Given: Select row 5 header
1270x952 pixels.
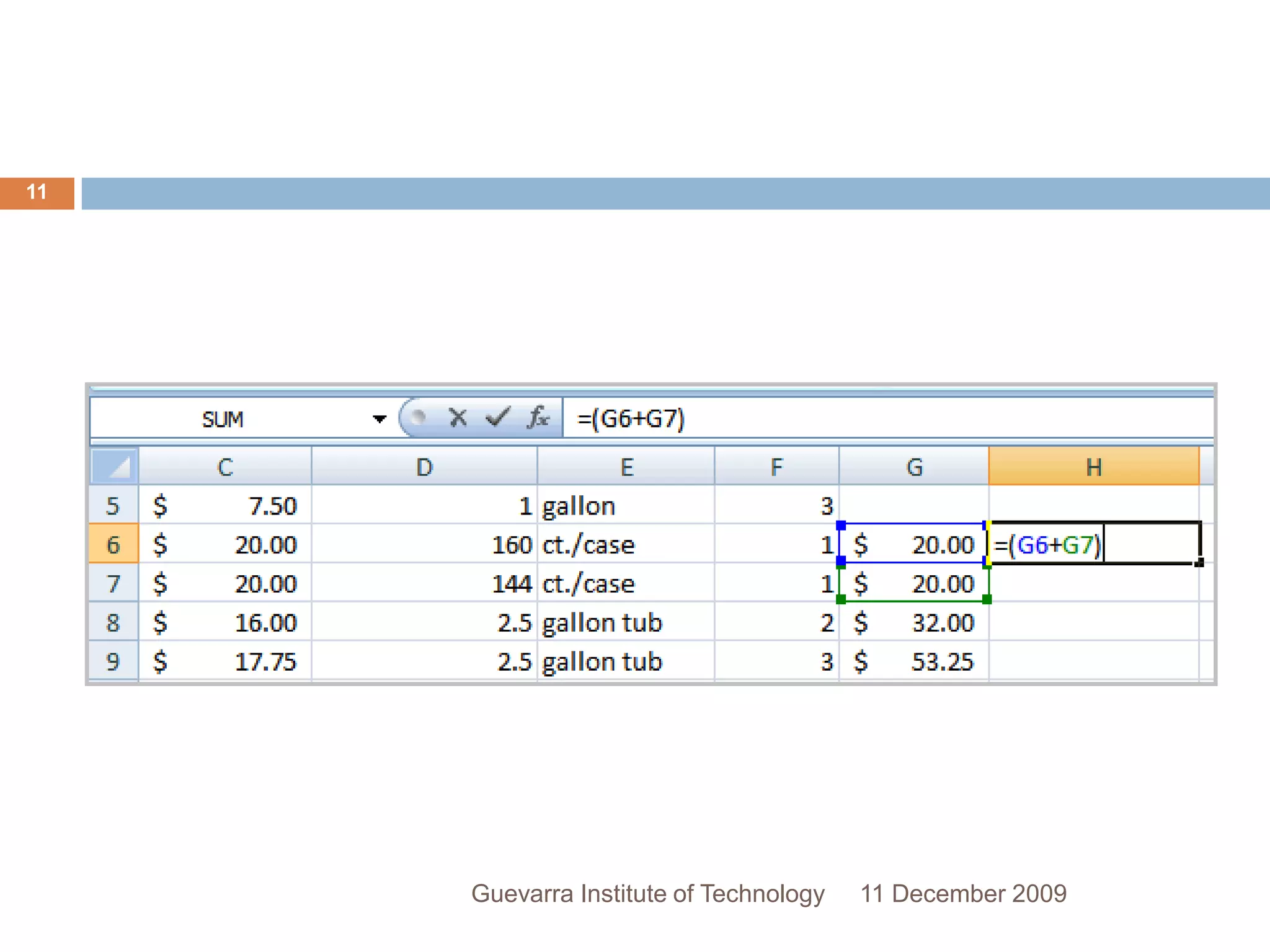Looking at the screenshot, I should click(x=113, y=506).
